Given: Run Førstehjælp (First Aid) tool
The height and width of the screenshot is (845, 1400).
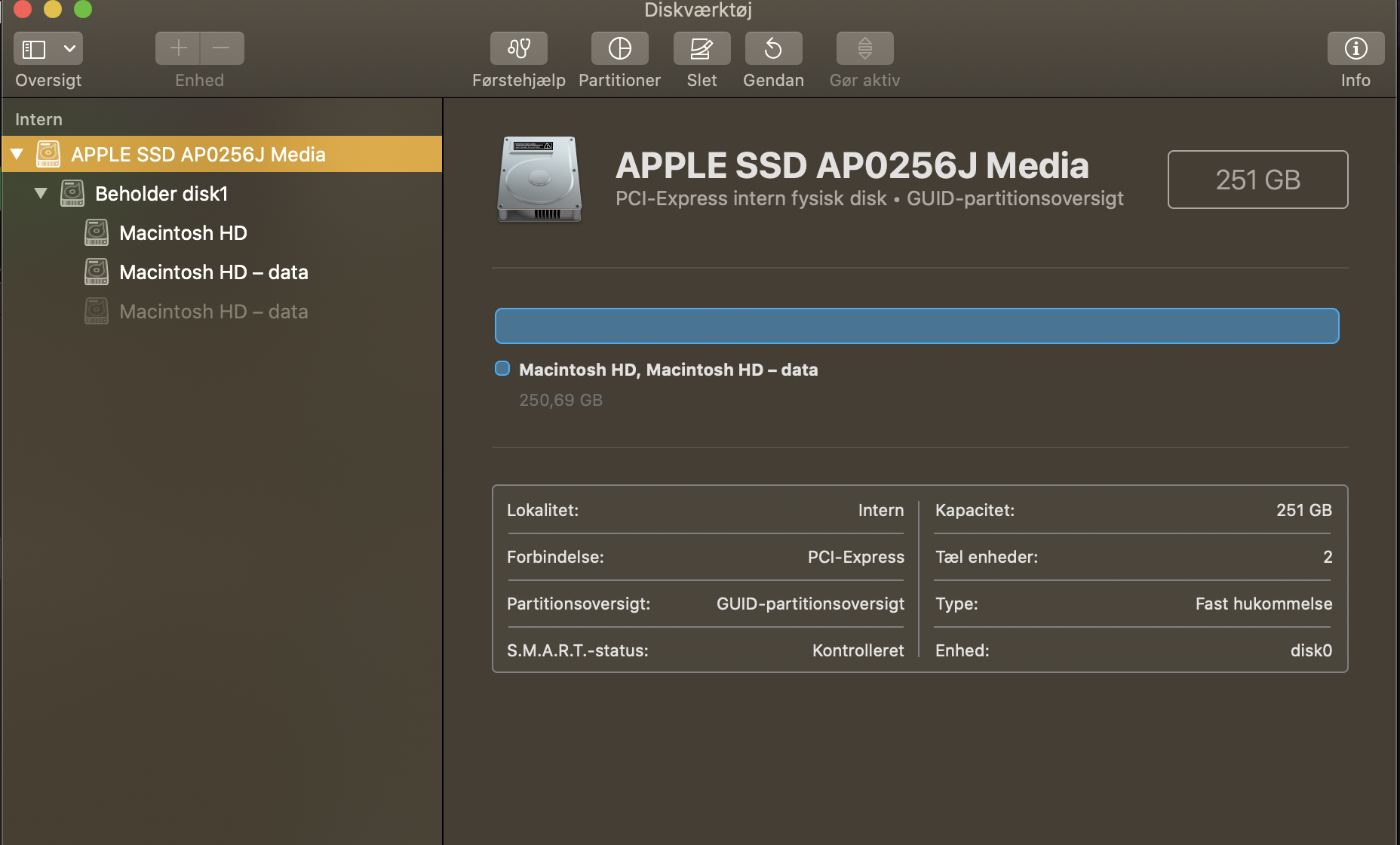Looking at the screenshot, I should pos(519,48).
